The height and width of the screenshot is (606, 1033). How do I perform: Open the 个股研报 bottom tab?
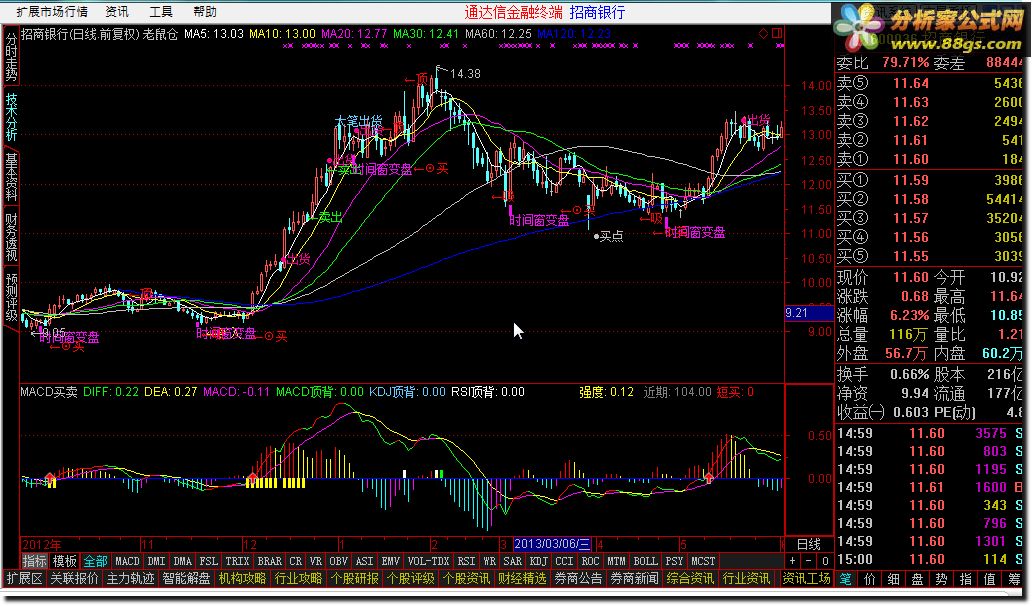click(x=354, y=578)
